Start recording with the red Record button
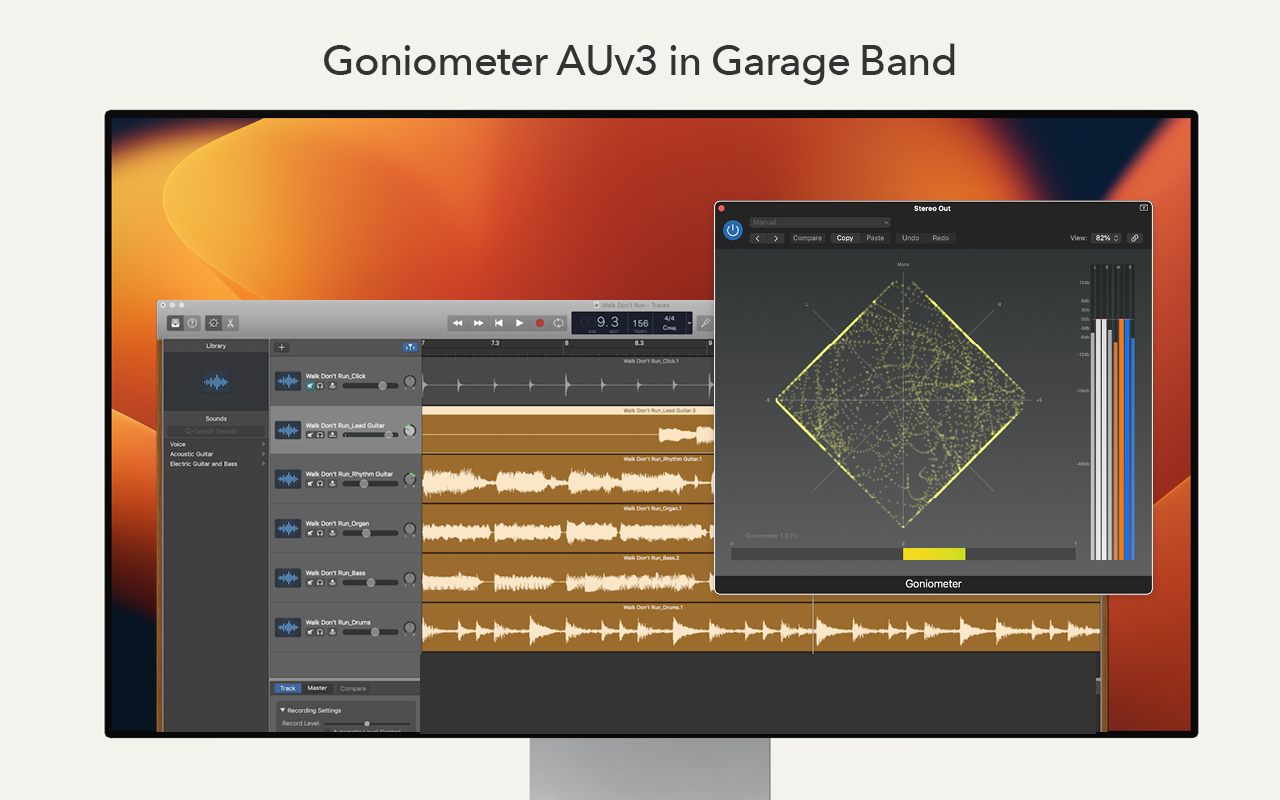1280x800 pixels. tap(540, 323)
